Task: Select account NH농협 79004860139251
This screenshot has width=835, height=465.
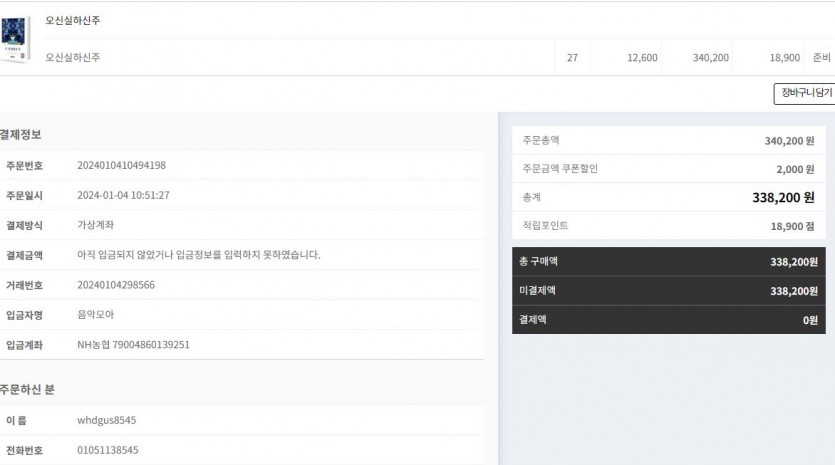Action: point(133,344)
